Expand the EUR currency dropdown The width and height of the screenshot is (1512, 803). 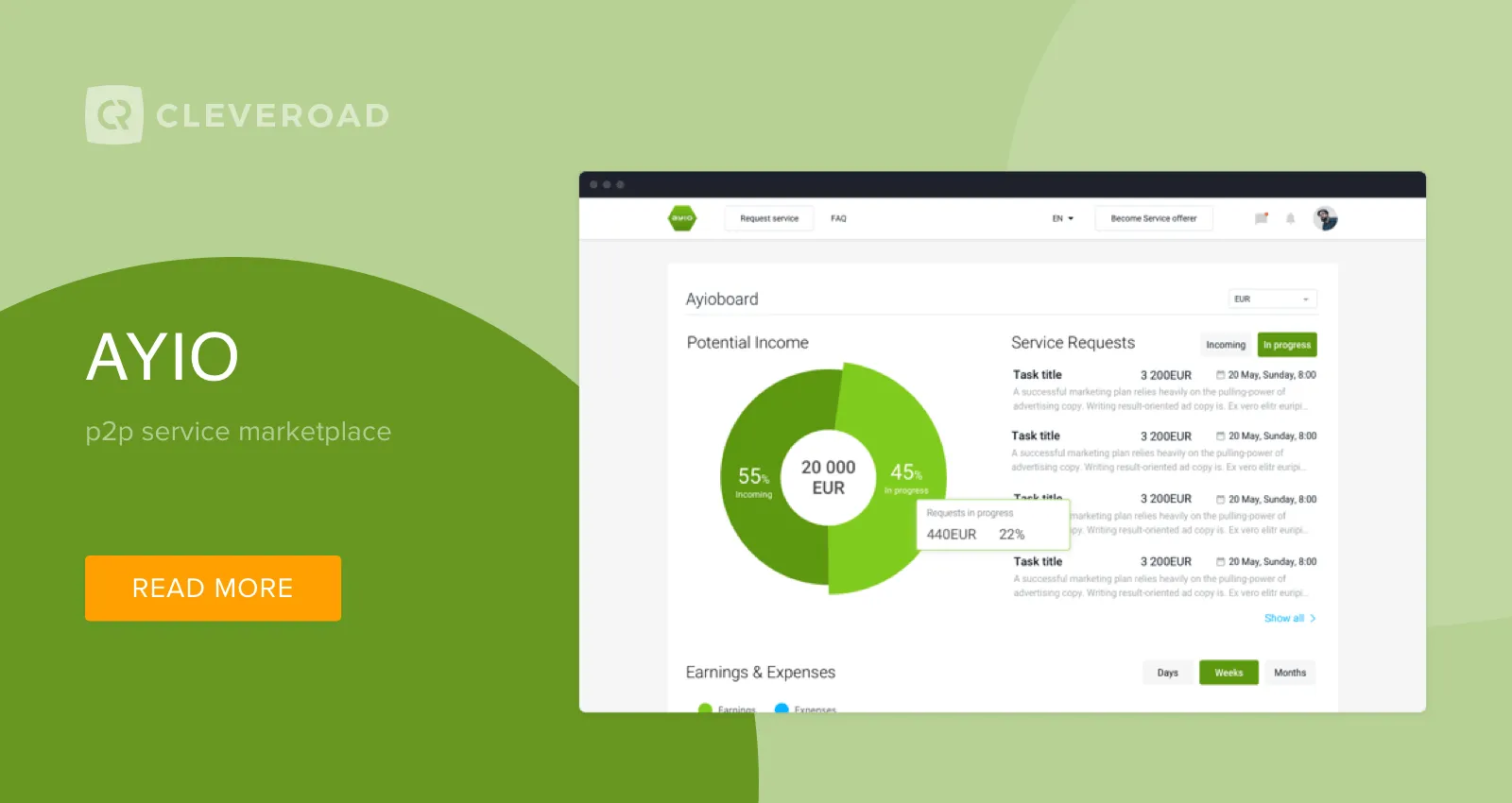coord(1273,299)
